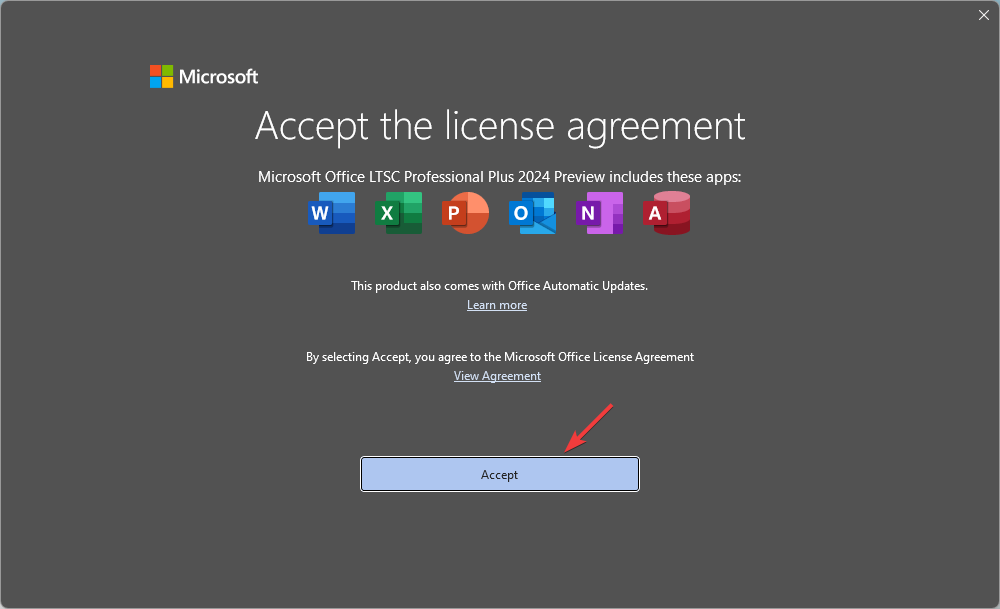Click the OneNote app icon
The width and height of the screenshot is (1000, 609).
click(599, 213)
